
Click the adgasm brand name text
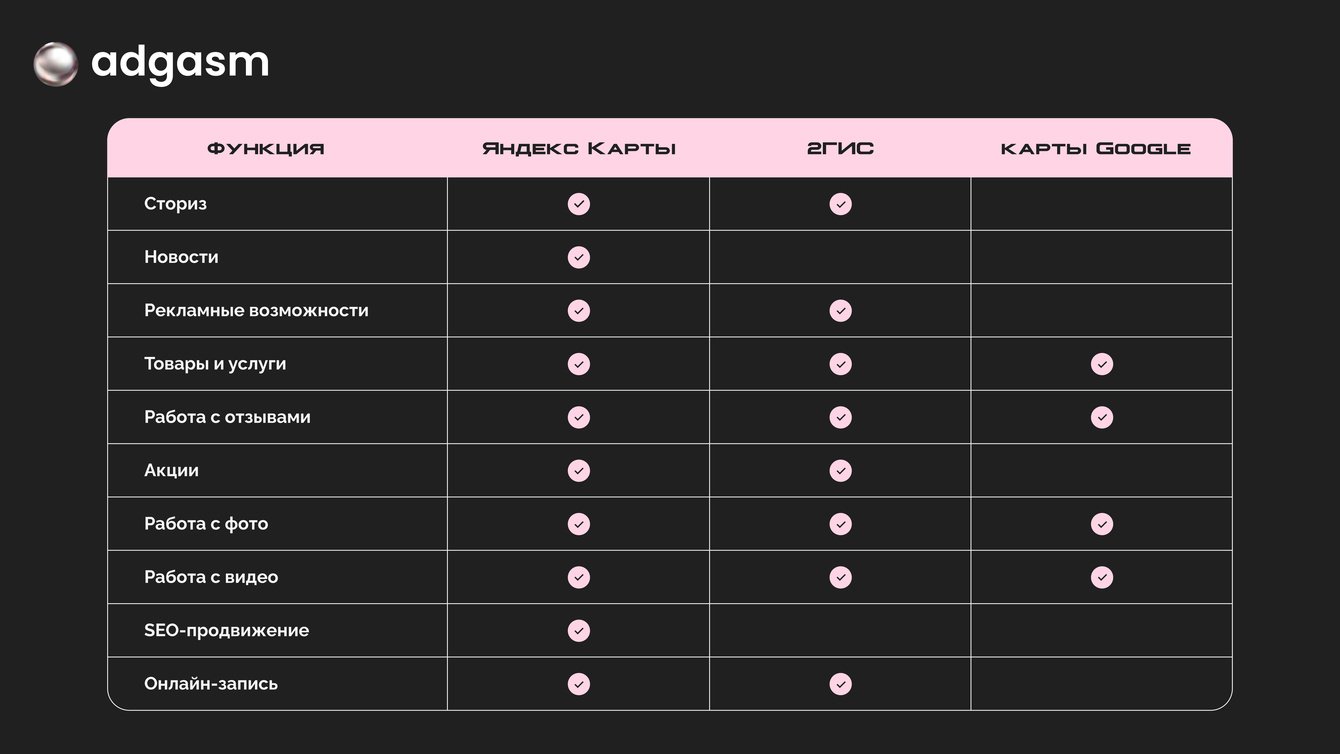coord(180,62)
